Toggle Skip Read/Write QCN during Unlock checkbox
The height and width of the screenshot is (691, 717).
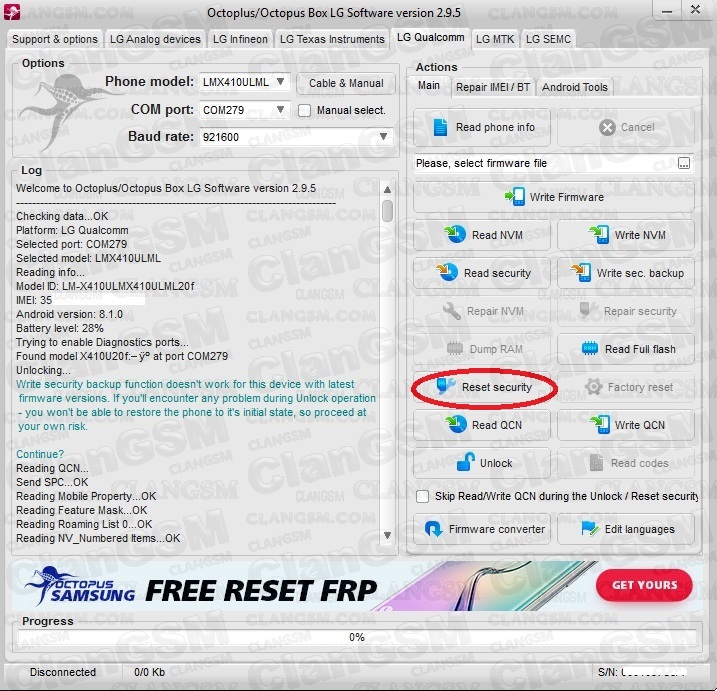tap(423, 496)
